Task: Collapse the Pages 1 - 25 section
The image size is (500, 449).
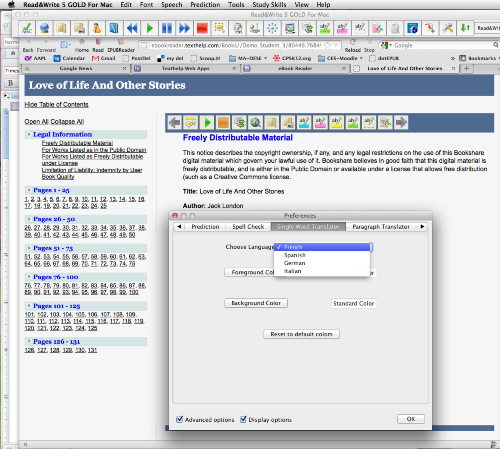Action: coord(29,190)
